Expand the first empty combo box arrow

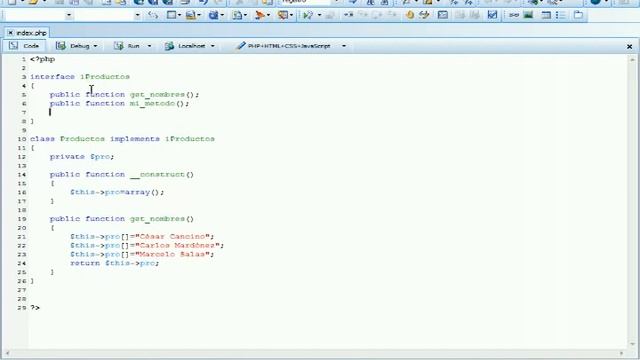pyautogui.click(x=69, y=16)
